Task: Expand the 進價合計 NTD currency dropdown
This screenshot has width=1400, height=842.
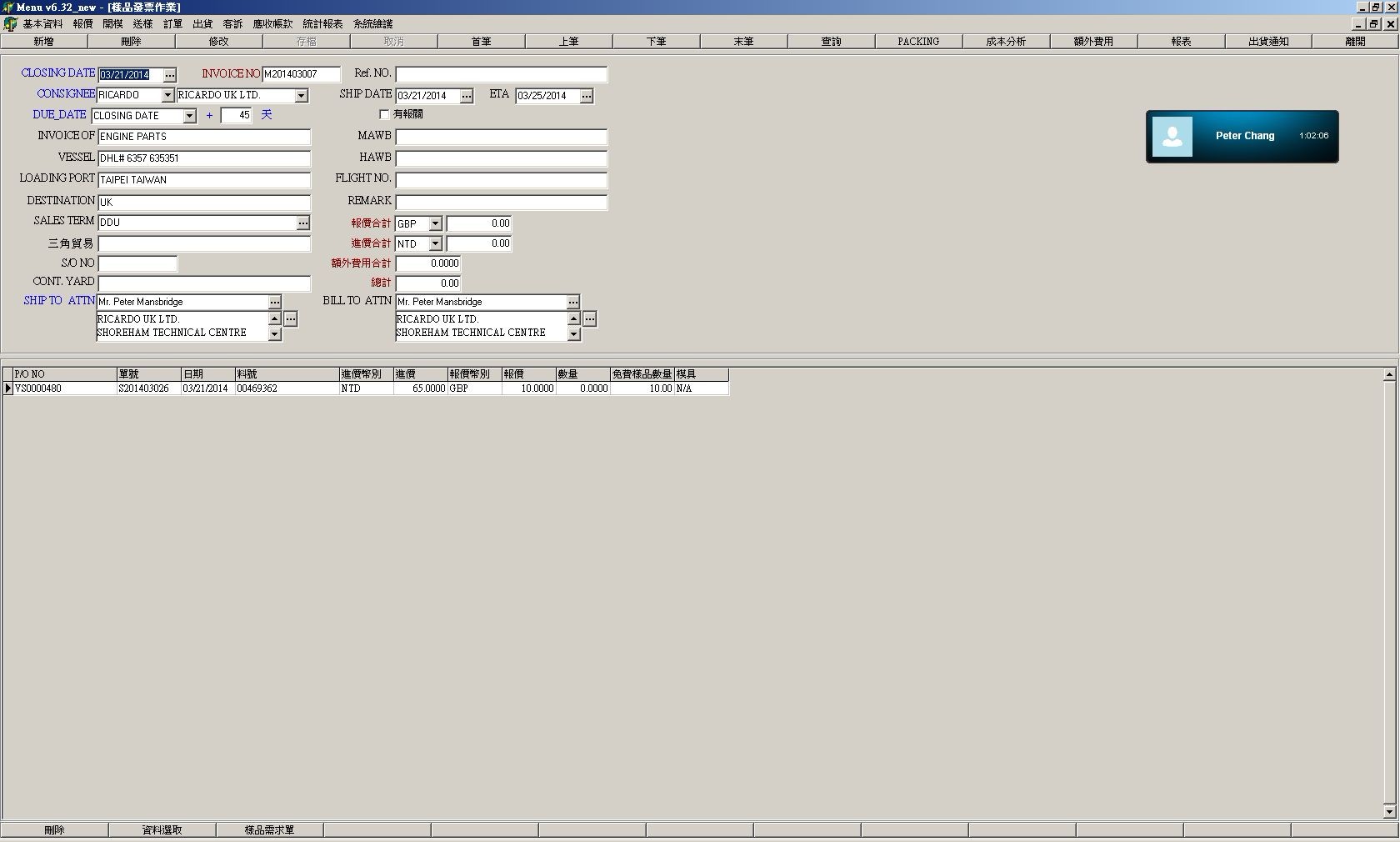Action: click(435, 244)
